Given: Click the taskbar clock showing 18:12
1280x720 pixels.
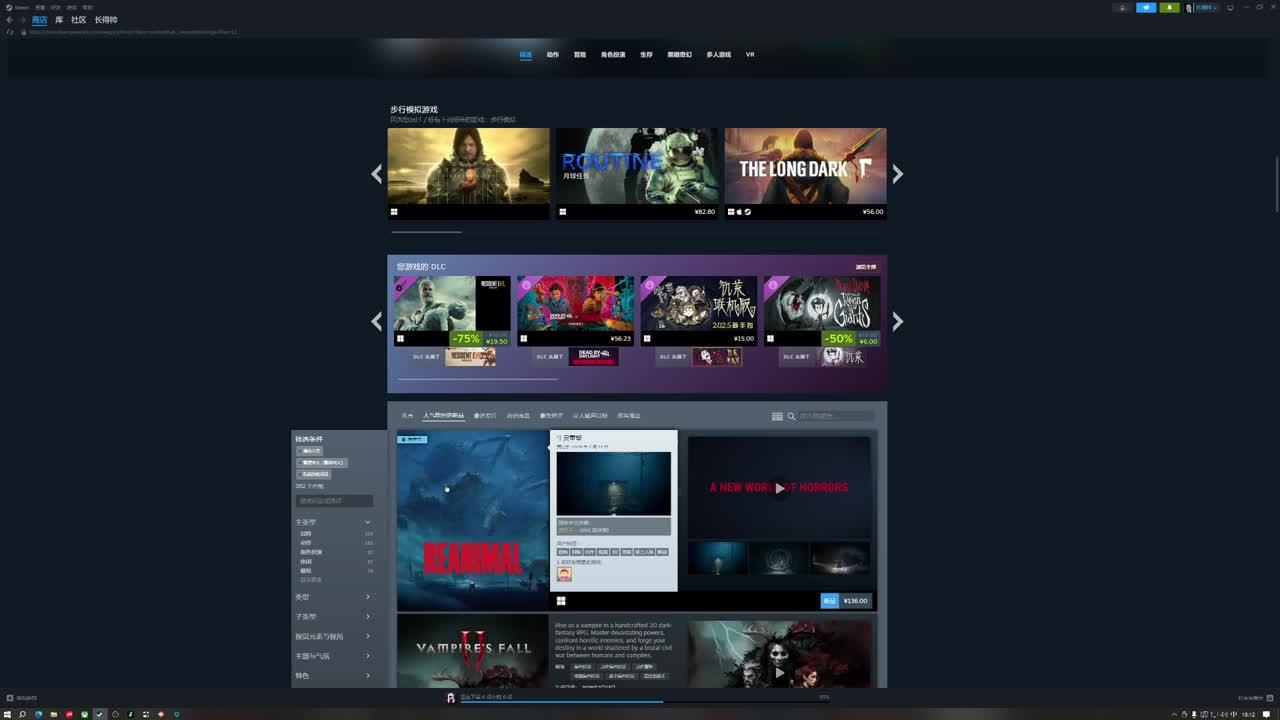Looking at the screenshot, I should click(1247, 714).
